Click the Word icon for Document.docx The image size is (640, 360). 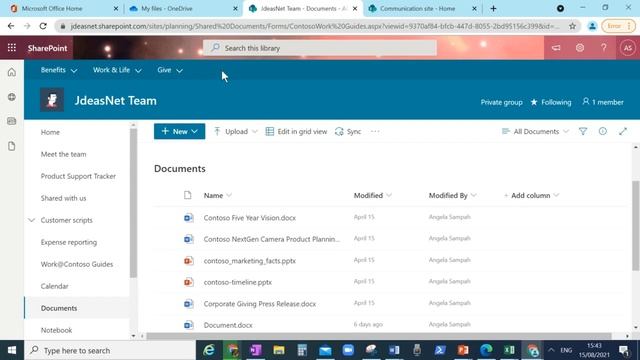[x=188, y=325]
